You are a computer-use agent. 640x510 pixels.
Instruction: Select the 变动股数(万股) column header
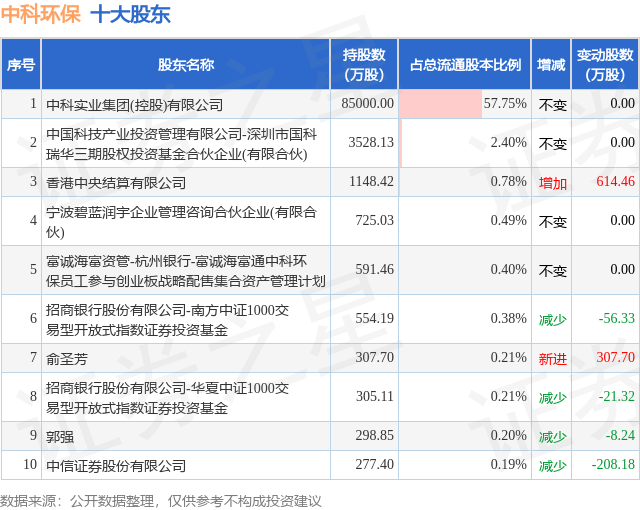(x=605, y=64)
